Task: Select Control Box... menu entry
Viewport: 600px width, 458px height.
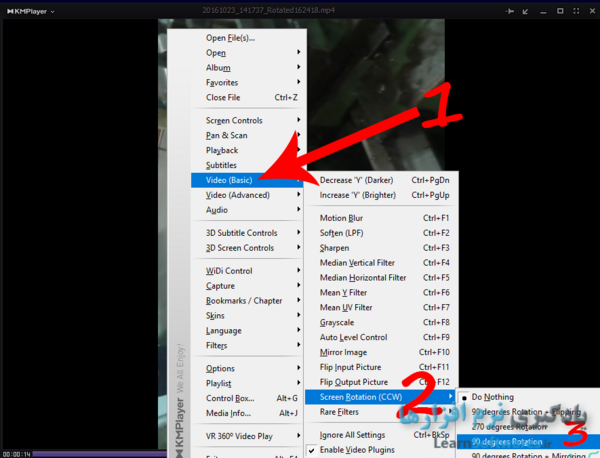Action: point(248,398)
